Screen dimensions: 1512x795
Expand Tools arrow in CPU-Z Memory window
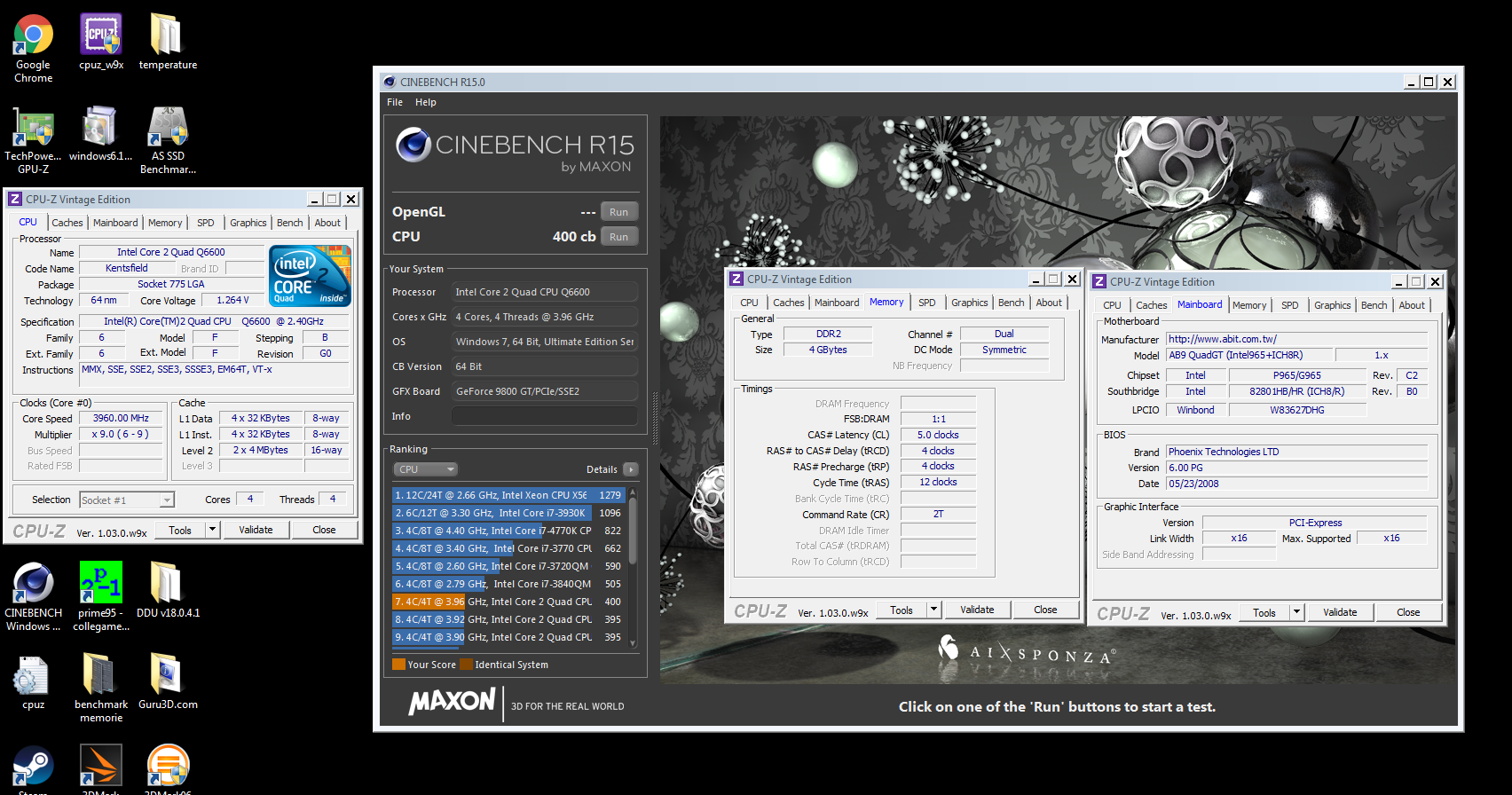(933, 610)
